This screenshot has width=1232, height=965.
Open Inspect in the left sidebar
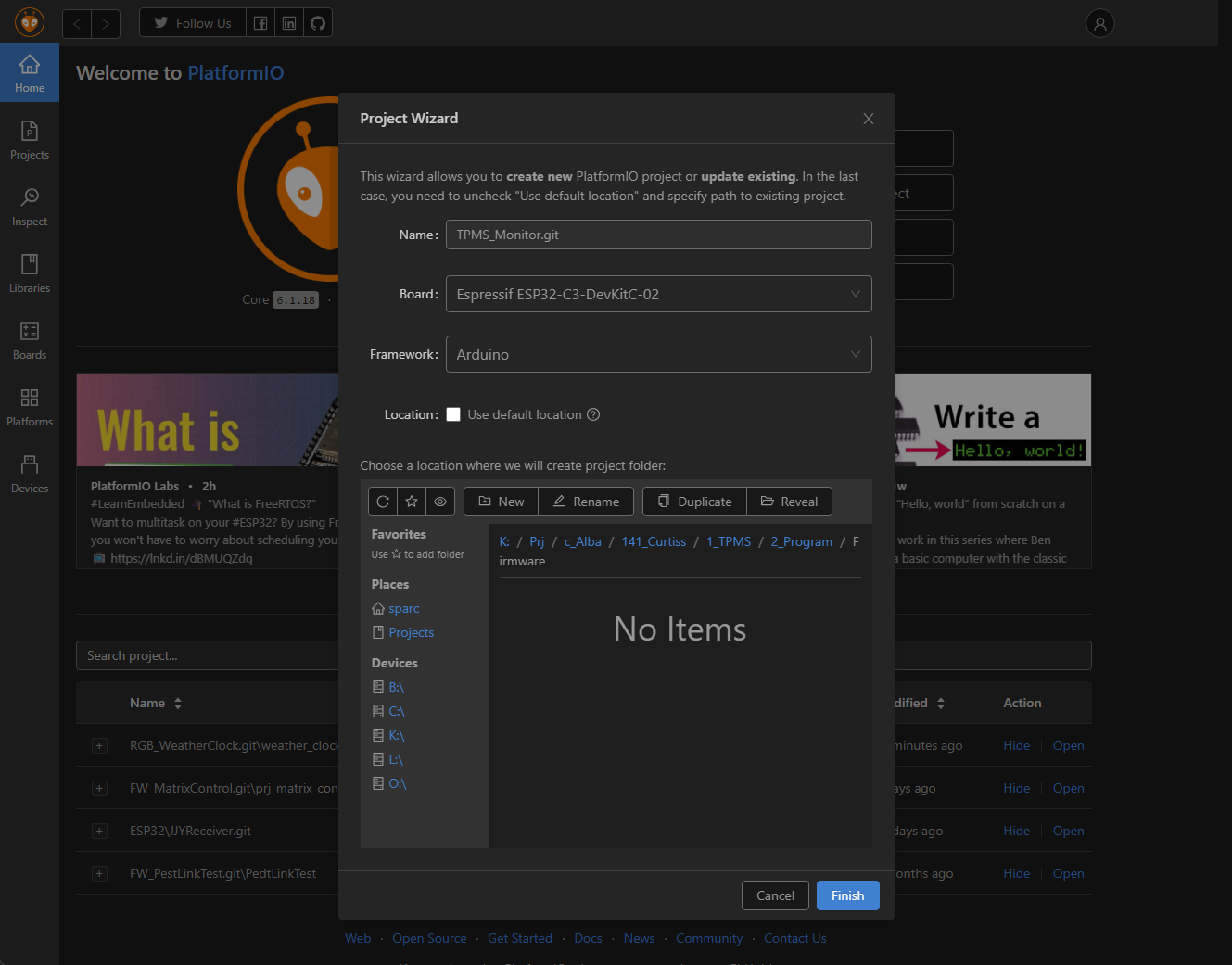point(30,207)
